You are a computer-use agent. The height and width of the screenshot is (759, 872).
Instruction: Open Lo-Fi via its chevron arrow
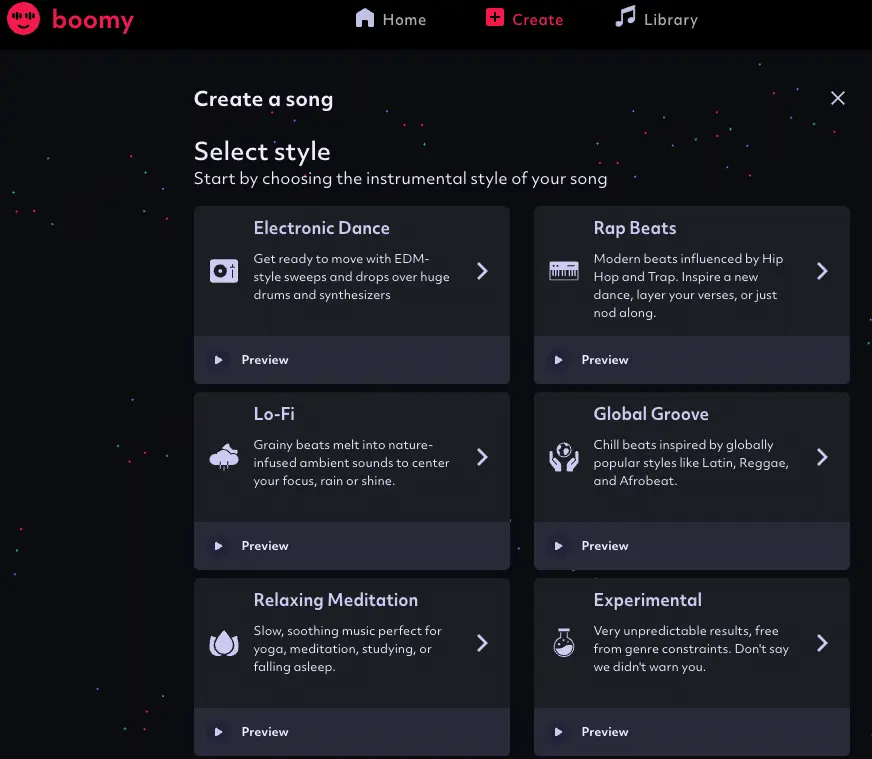coord(482,457)
